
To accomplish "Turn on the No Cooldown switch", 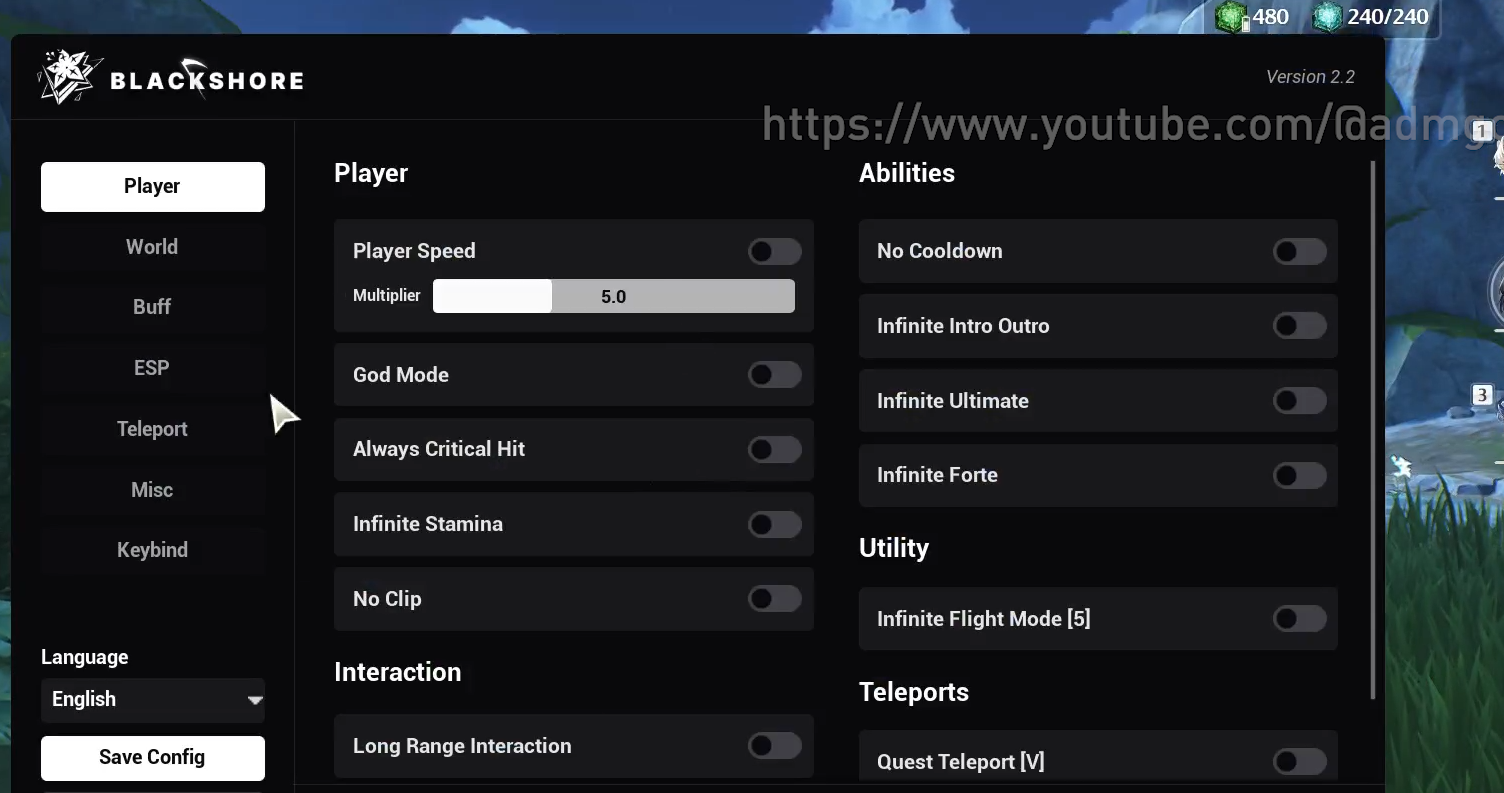I will (x=1299, y=251).
